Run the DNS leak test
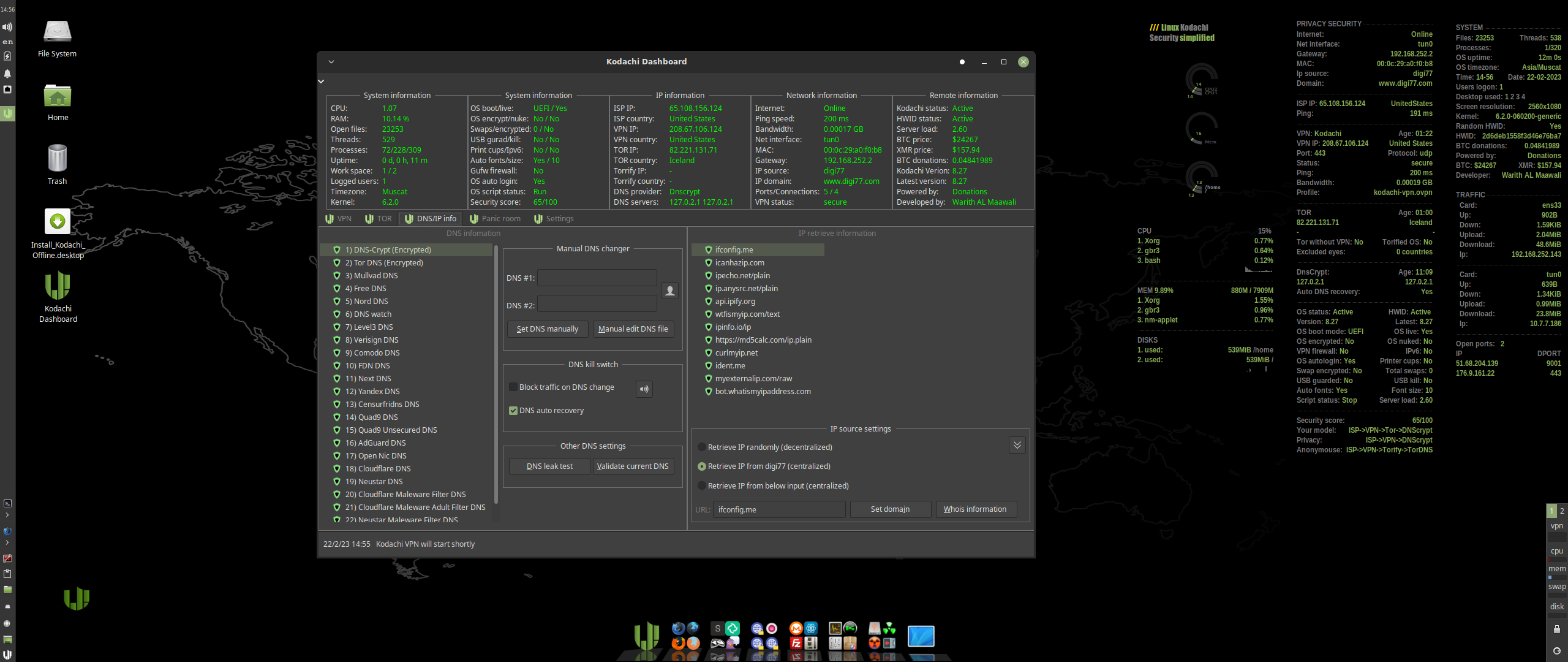The width and height of the screenshot is (1568, 662). [x=549, y=466]
